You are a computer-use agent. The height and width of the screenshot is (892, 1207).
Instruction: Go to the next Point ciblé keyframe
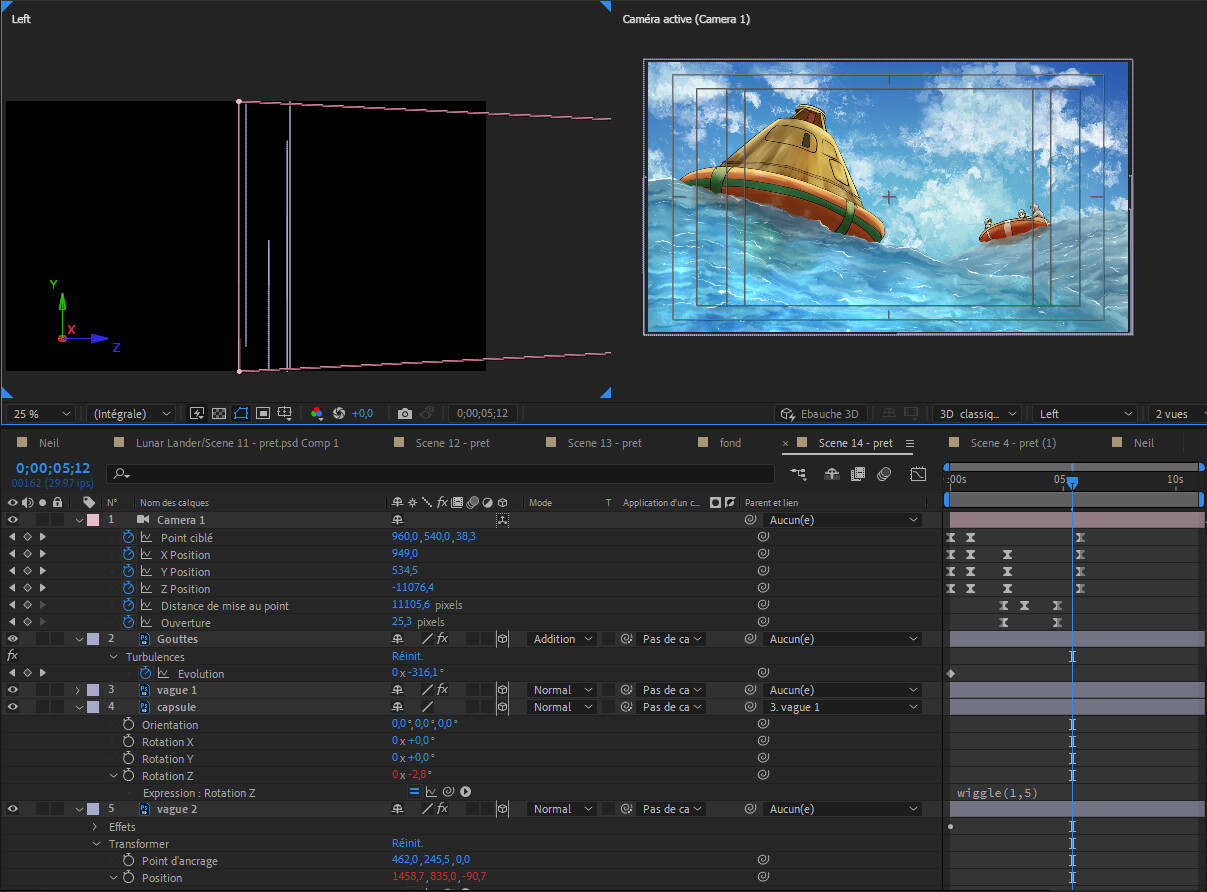coord(42,537)
